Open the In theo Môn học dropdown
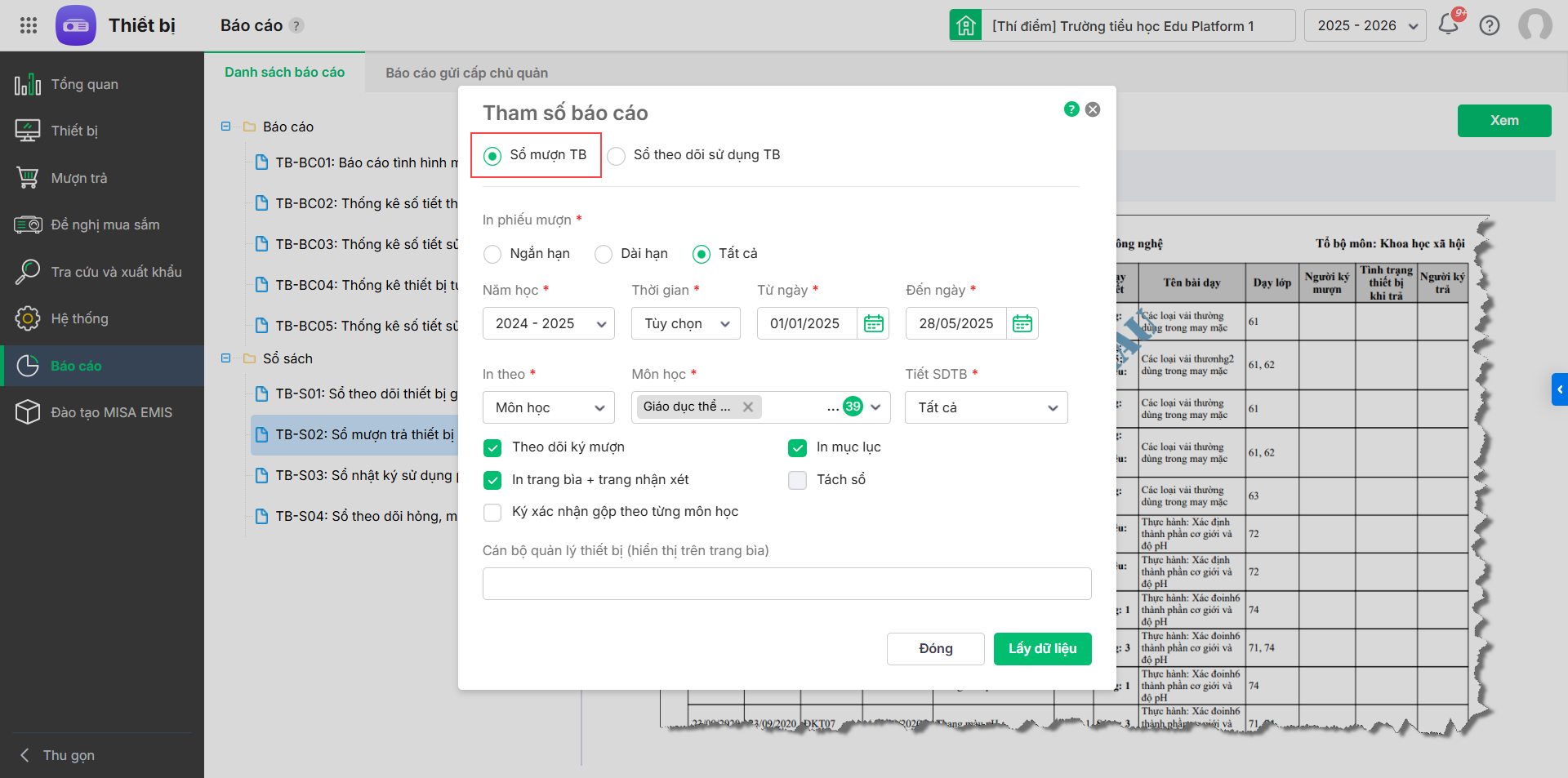 (x=548, y=407)
